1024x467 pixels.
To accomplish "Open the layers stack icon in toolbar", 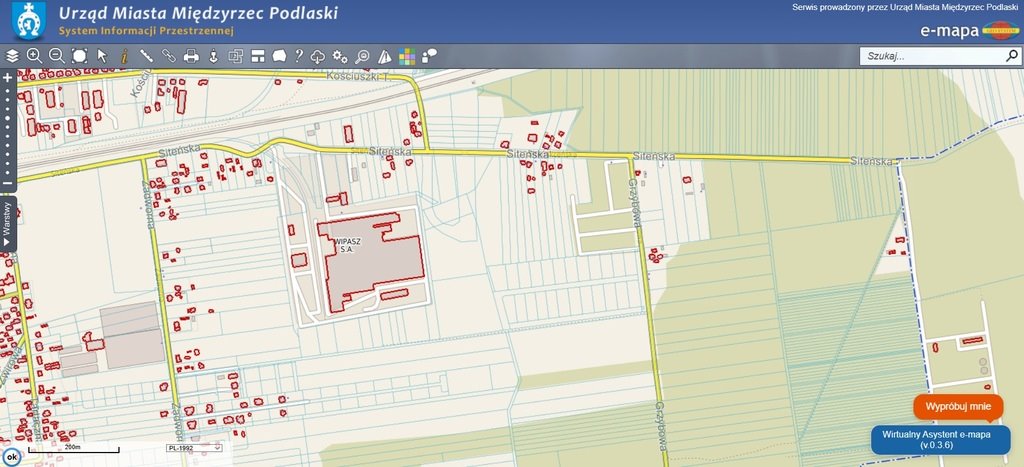I will point(13,56).
